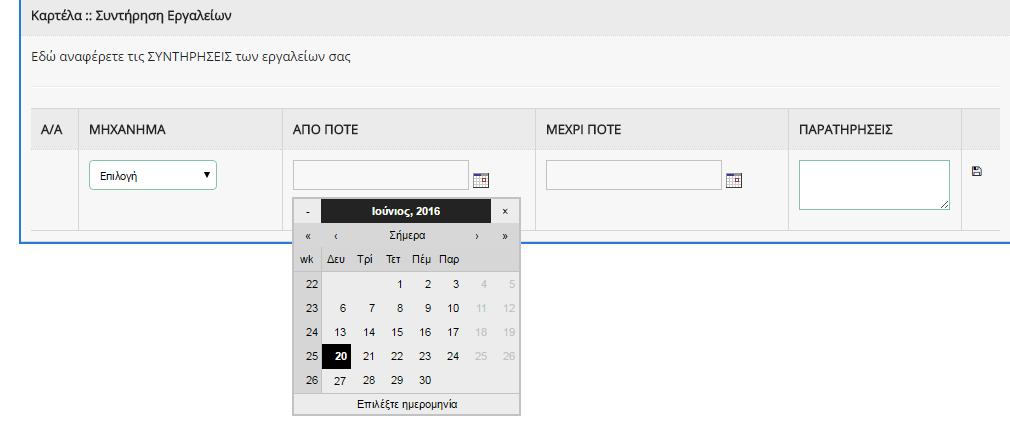The height and width of the screenshot is (435, 1010).
Task: Select date 29 in calendar
Action: click(x=397, y=381)
